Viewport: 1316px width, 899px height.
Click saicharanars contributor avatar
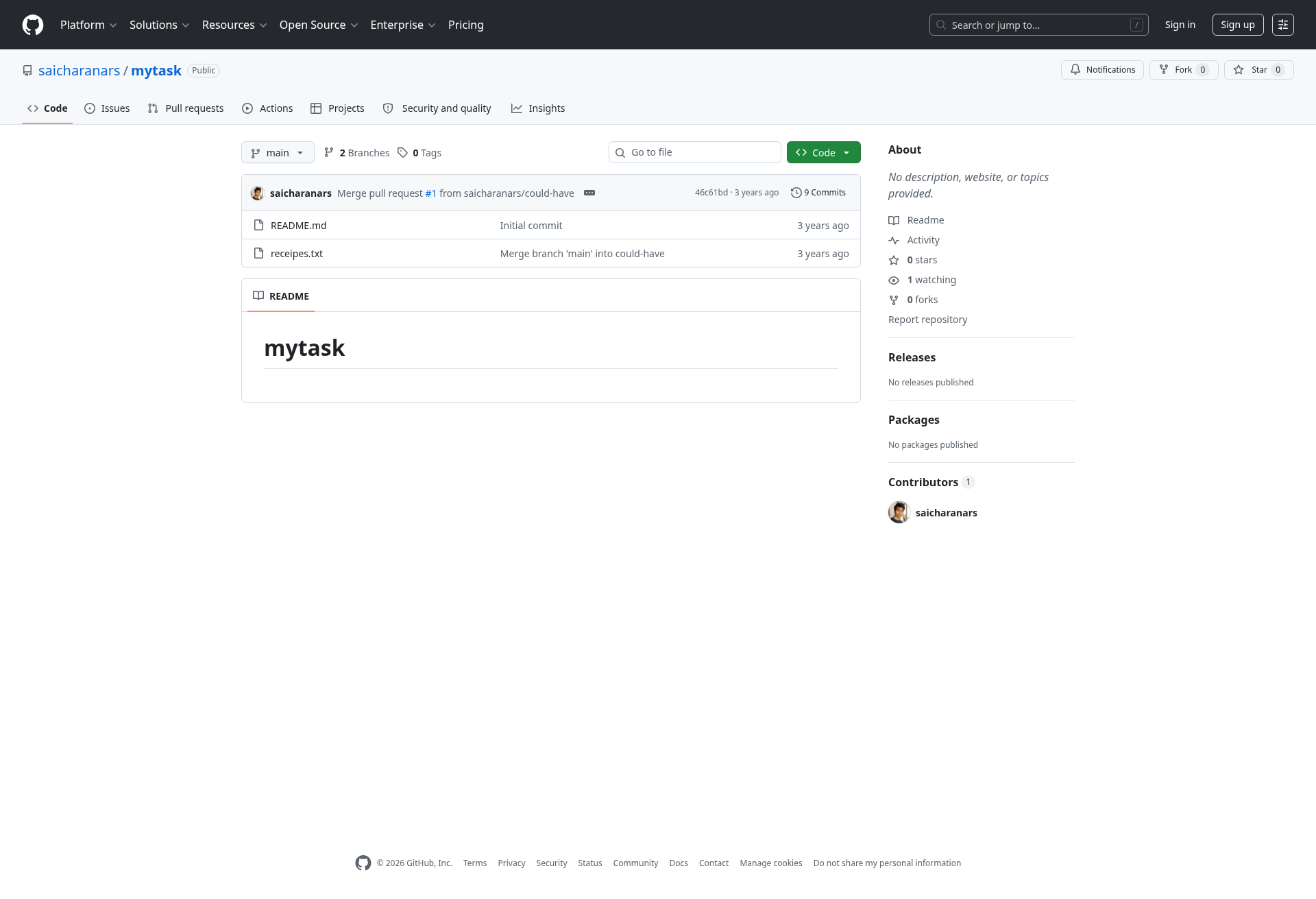click(899, 512)
